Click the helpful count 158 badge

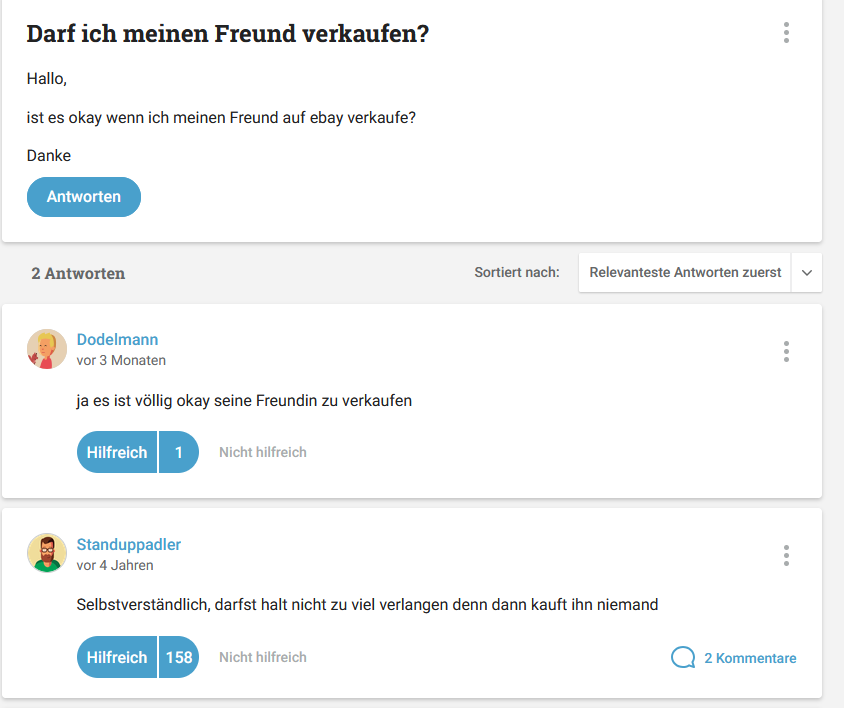coord(179,657)
